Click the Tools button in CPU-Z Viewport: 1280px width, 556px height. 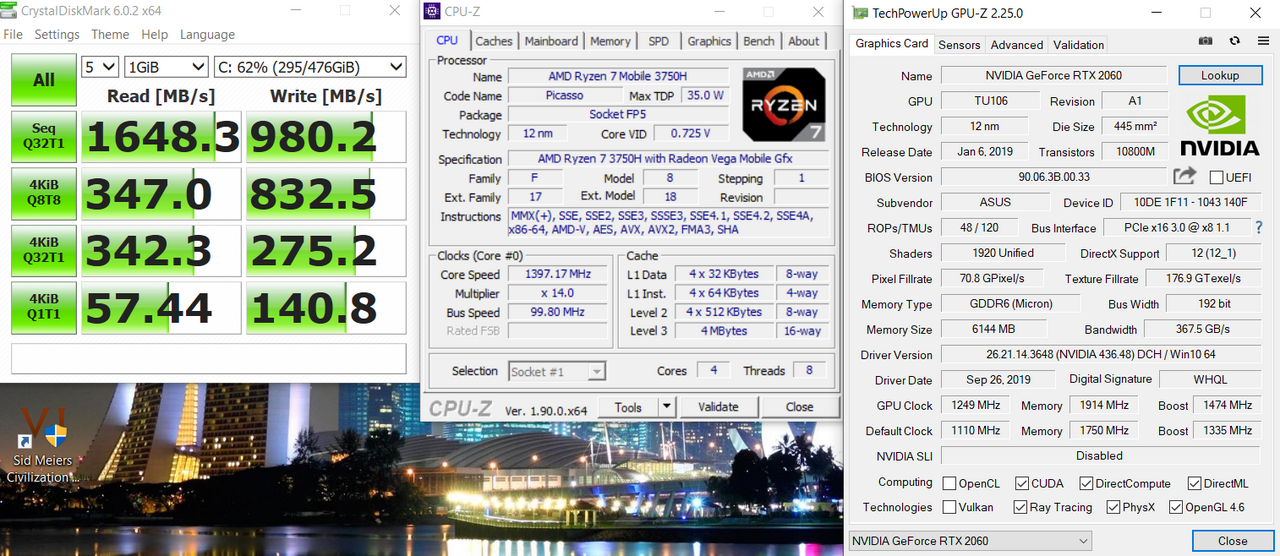pyautogui.click(x=628, y=407)
